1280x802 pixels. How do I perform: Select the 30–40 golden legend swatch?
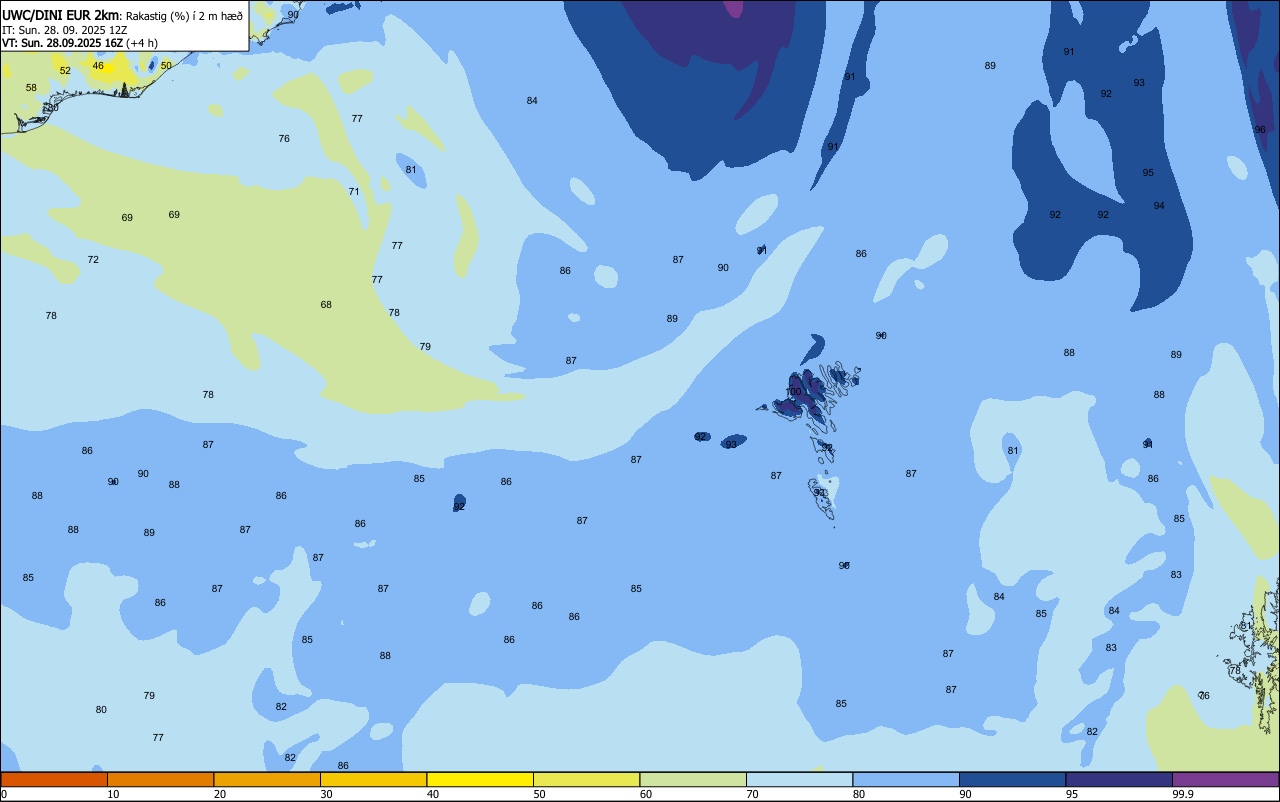pyautogui.click(x=373, y=779)
